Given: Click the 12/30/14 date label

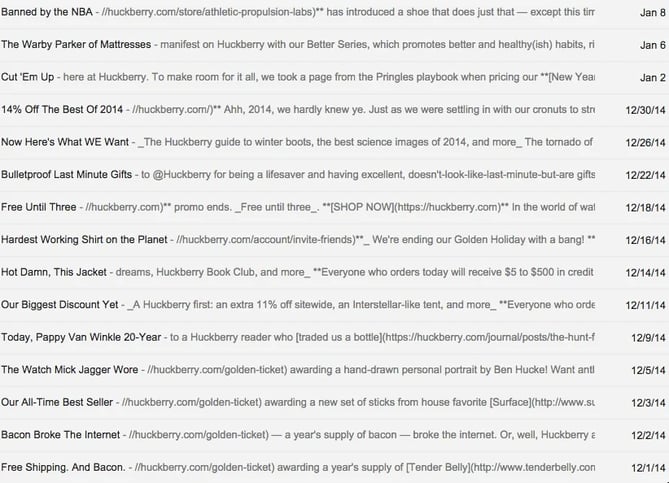Looking at the screenshot, I should pyautogui.click(x=642, y=109).
